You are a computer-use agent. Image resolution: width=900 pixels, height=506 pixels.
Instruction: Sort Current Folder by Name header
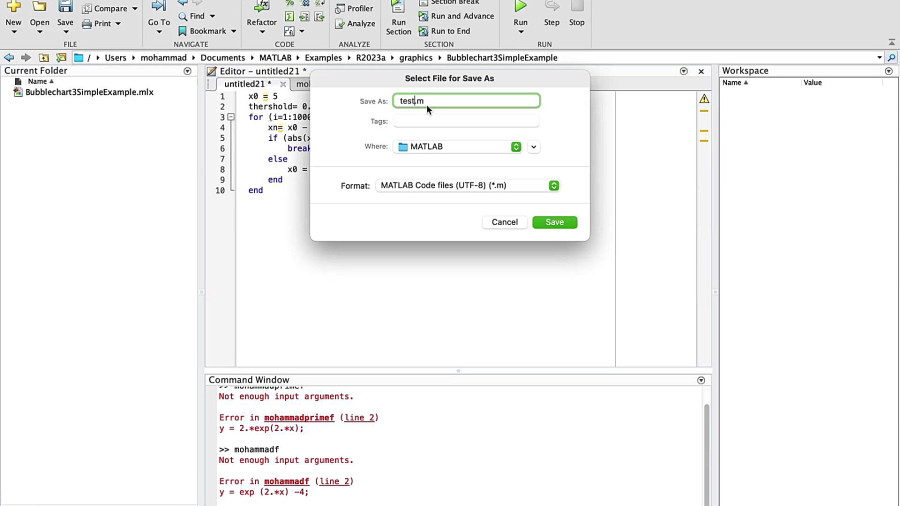[x=41, y=81]
